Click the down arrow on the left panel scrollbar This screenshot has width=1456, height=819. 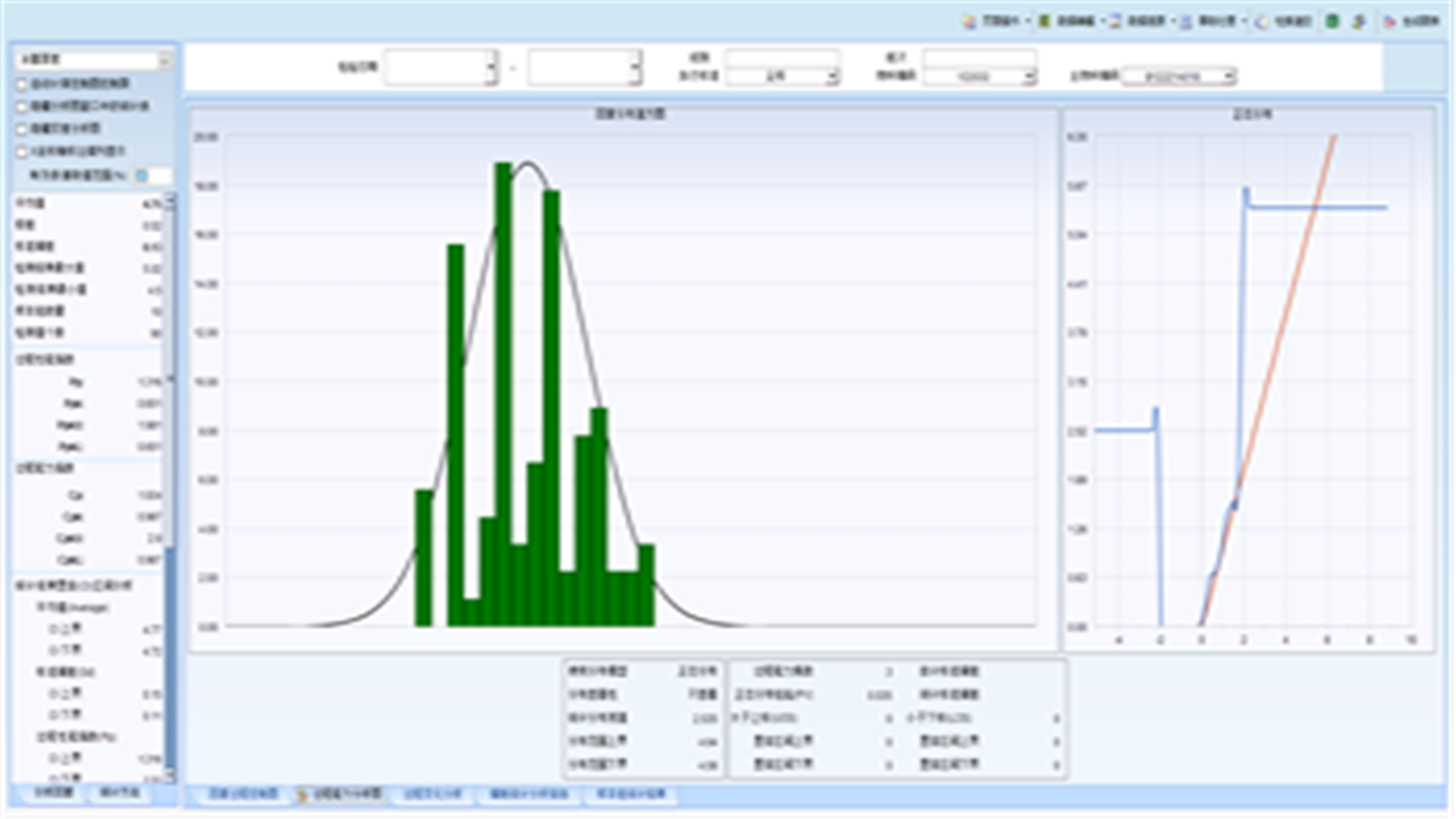pyautogui.click(x=170, y=775)
